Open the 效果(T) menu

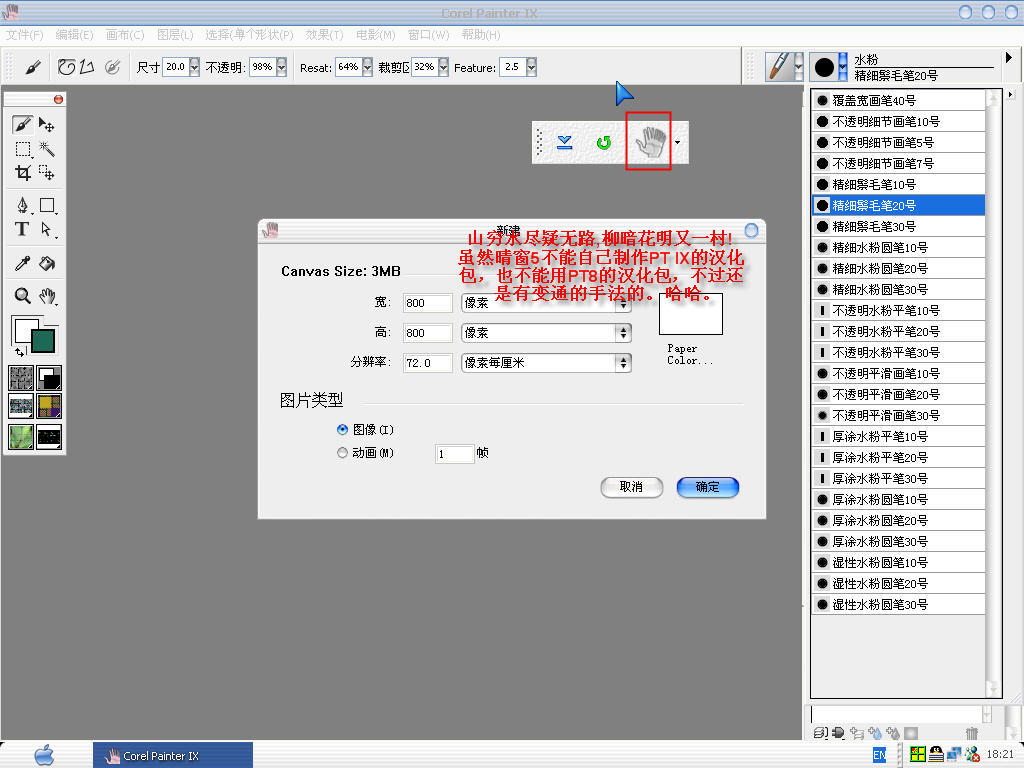[x=324, y=35]
